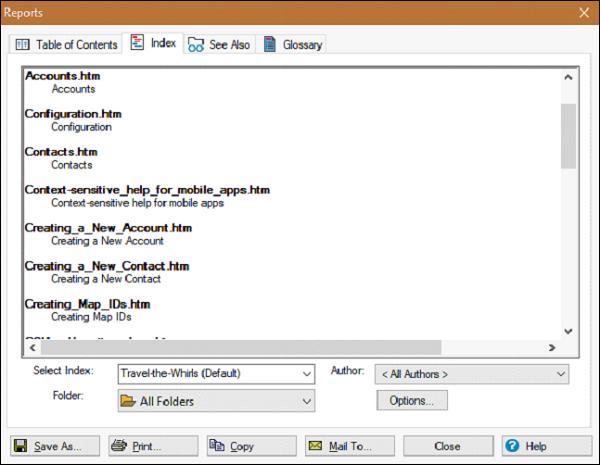Select Configuration.htm heading
The height and width of the screenshot is (465, 600).
pyautogui.click(x=73, y=114)
